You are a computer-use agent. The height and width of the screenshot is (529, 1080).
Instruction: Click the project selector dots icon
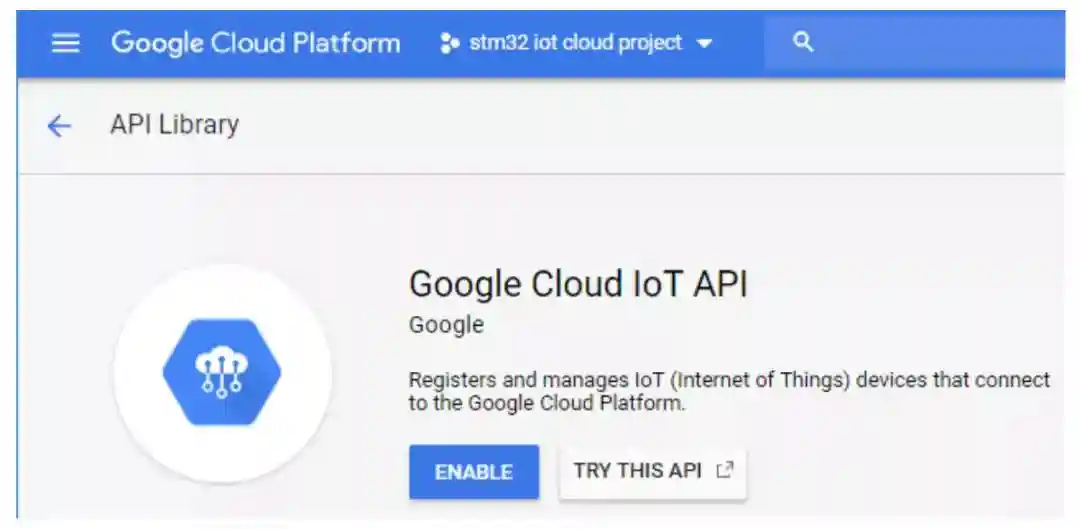tap(449, 43)
